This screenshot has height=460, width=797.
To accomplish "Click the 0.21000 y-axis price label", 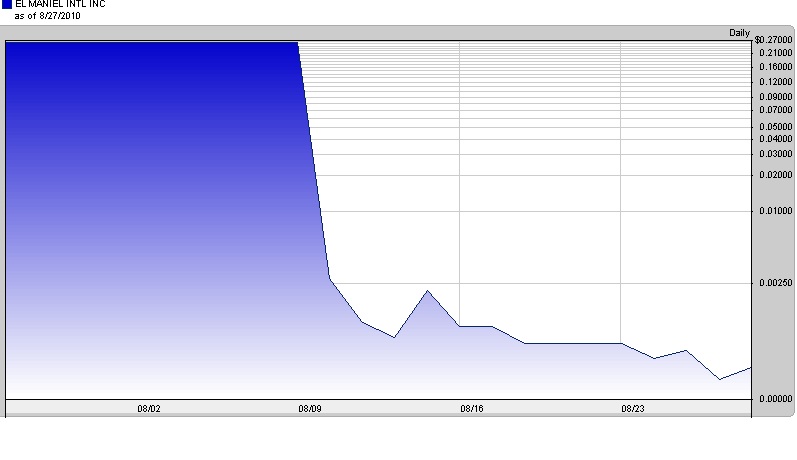I will 775,53.
